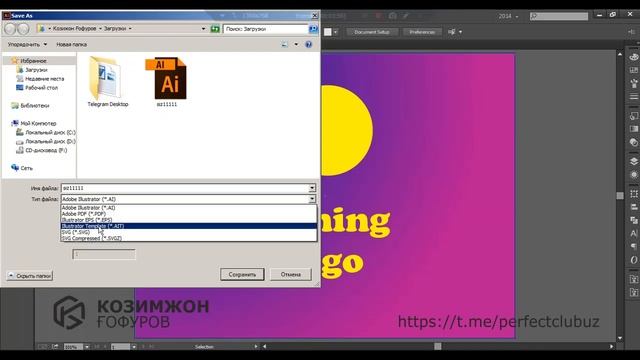The image size is (640, 360).
Task: Open the Color panel palette icon
Action: coord(633,58)
